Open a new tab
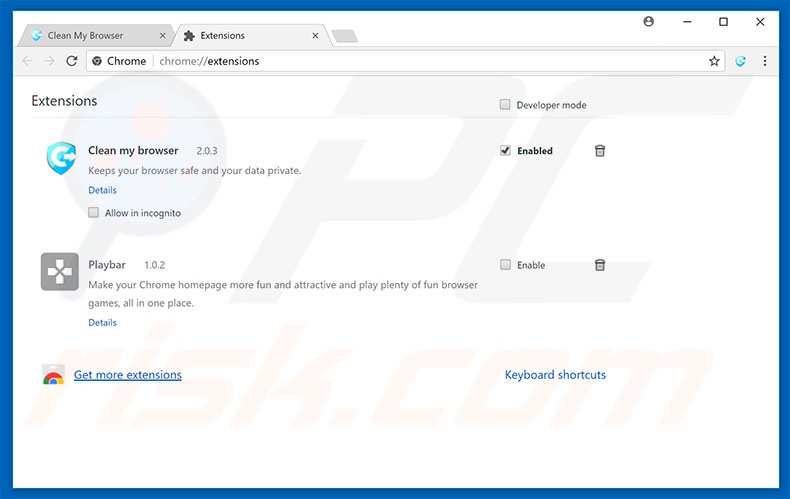 click(345, 36)
